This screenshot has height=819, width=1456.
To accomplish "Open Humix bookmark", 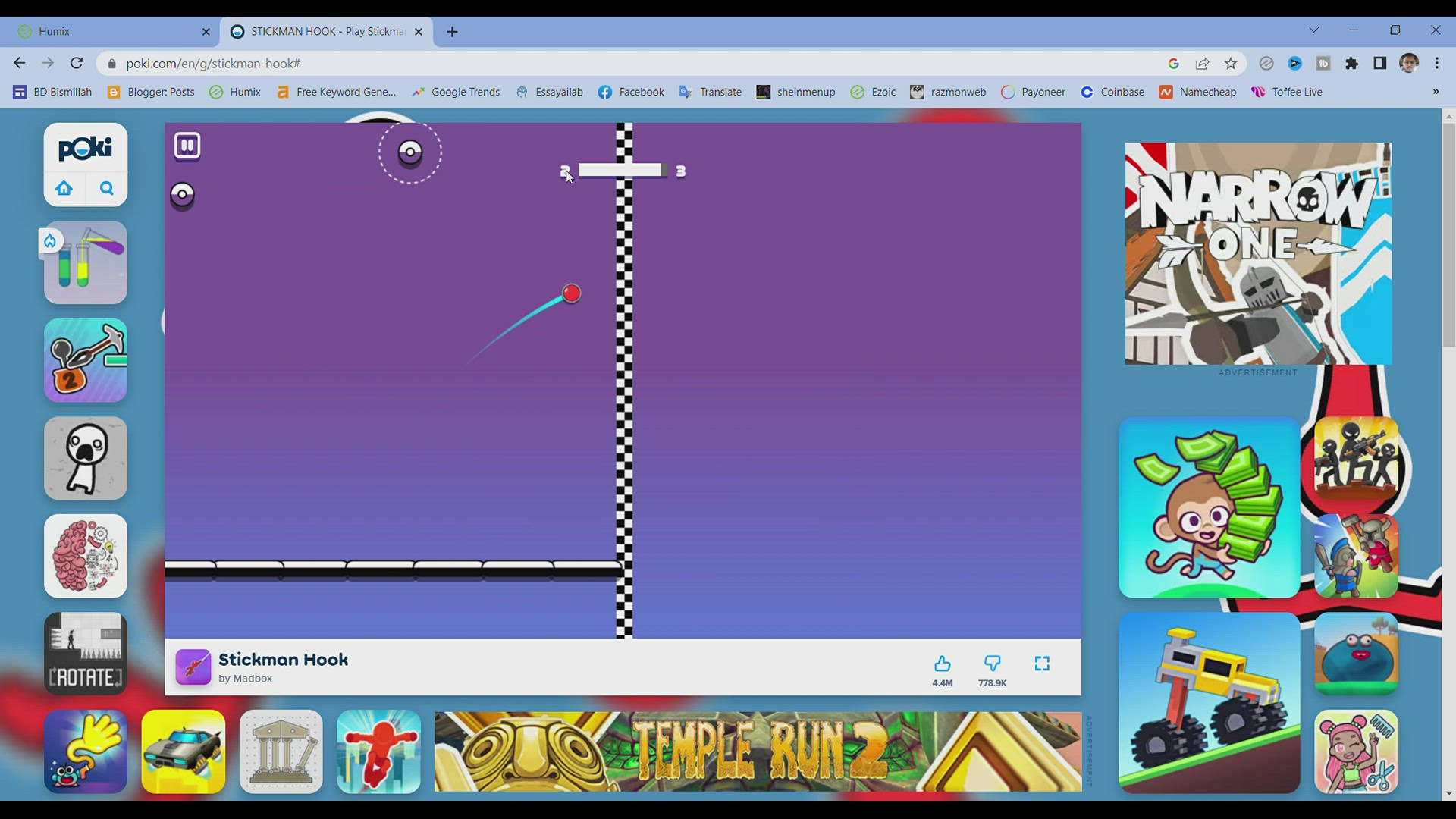I will 235,92.
